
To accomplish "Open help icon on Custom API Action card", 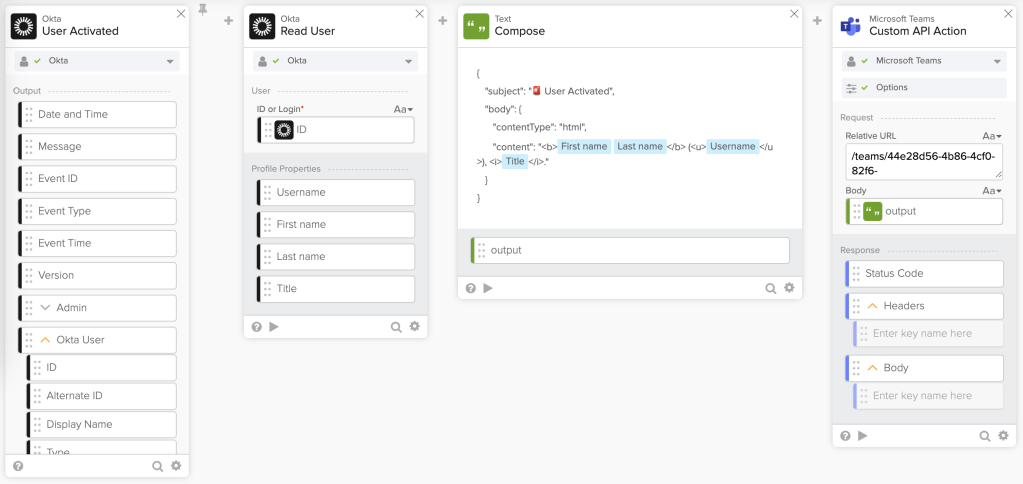I will tap(846, 436).
